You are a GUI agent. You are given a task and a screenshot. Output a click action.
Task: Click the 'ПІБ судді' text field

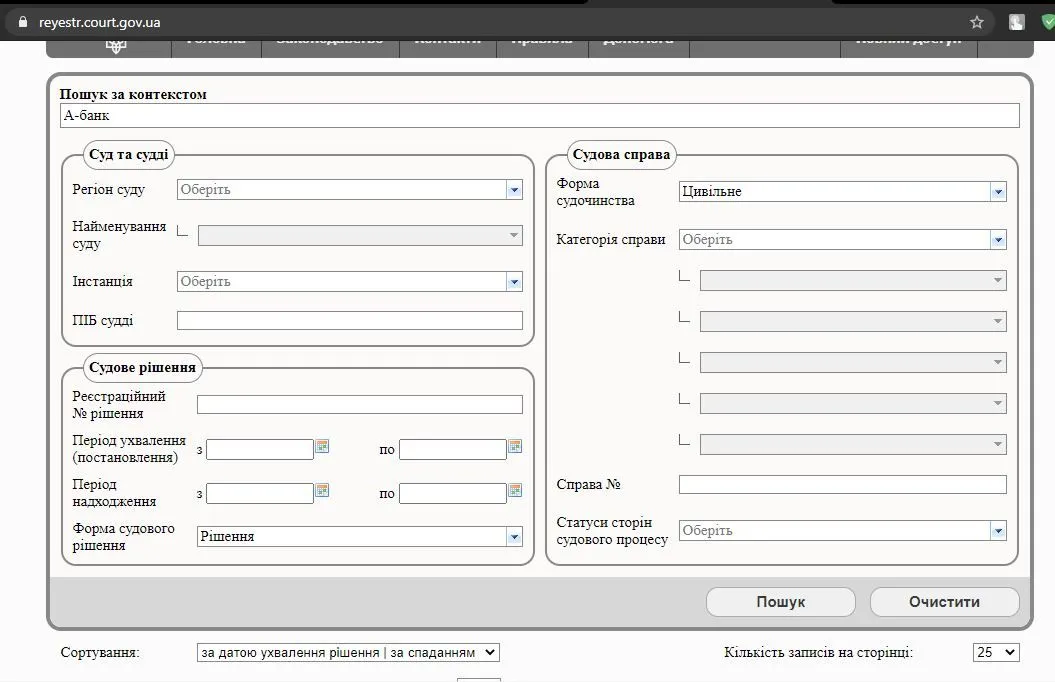pyautogui.click(x=349, y=321)
